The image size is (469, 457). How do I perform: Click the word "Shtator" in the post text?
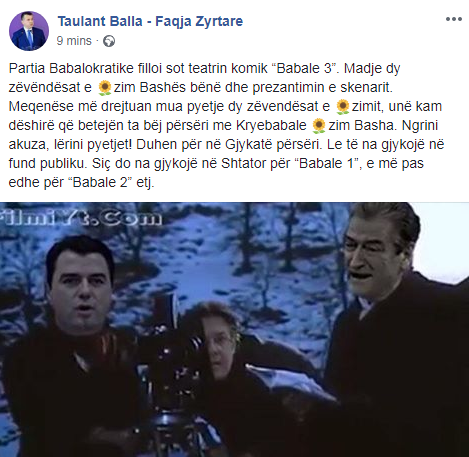(x=243, y=163)
